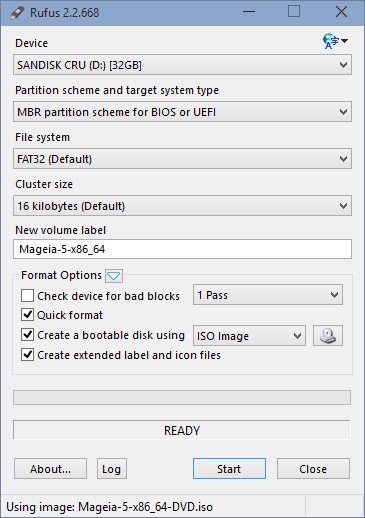Toggle the Format Options advanced arrow
Screen dimensions: 365x518
point(114,276)
